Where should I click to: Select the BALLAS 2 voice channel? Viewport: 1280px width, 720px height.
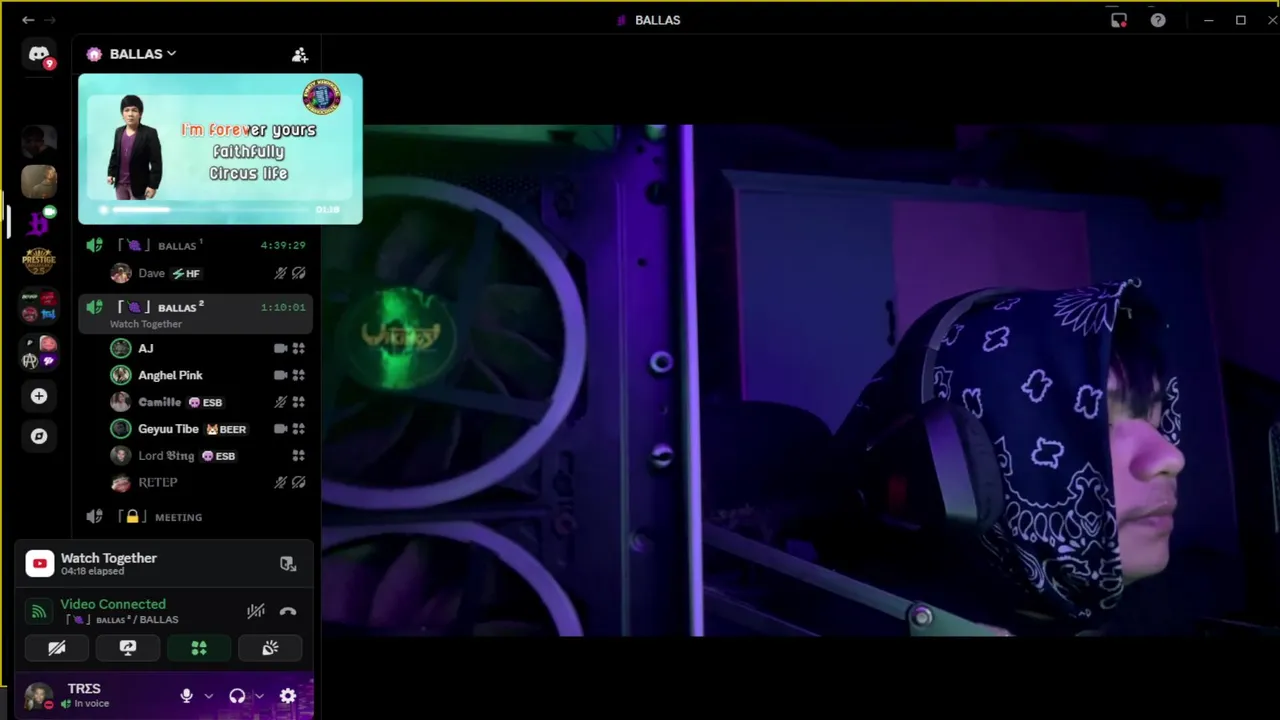click(196, 313)
